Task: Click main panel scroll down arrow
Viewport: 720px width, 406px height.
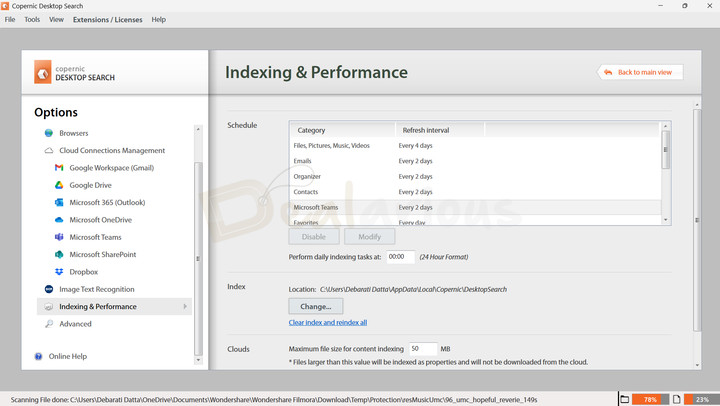Action: (697, 365)
